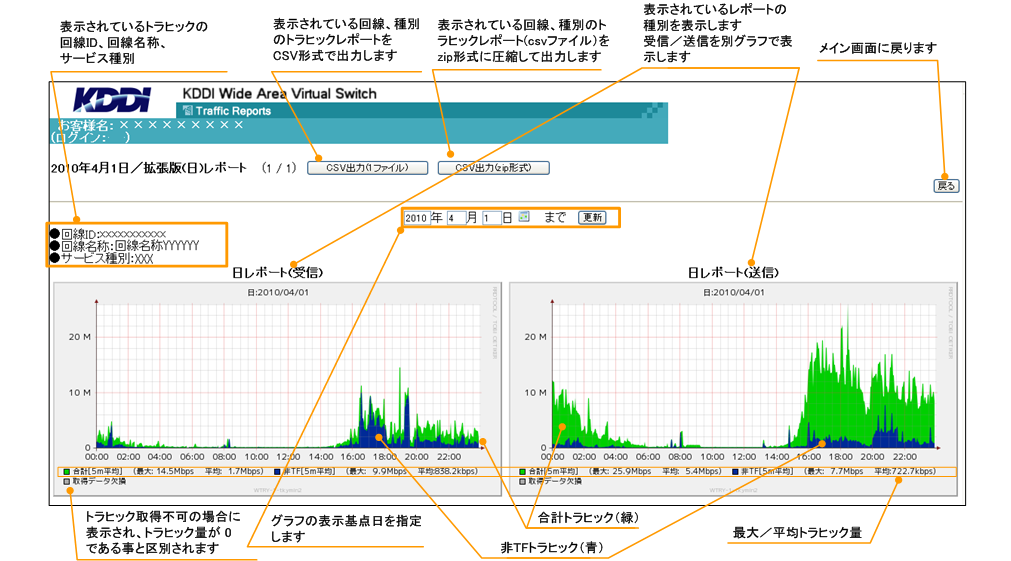Click the send graph's blue 非TF legend swatch
This screenshot has width=1011, height=561.
click(x=736, y=471)
